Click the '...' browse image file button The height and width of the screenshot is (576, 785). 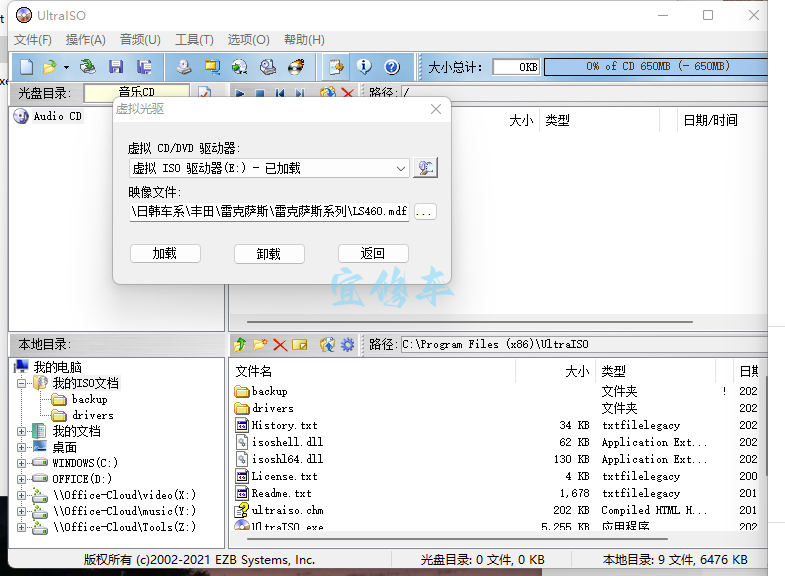click(424, 212)
